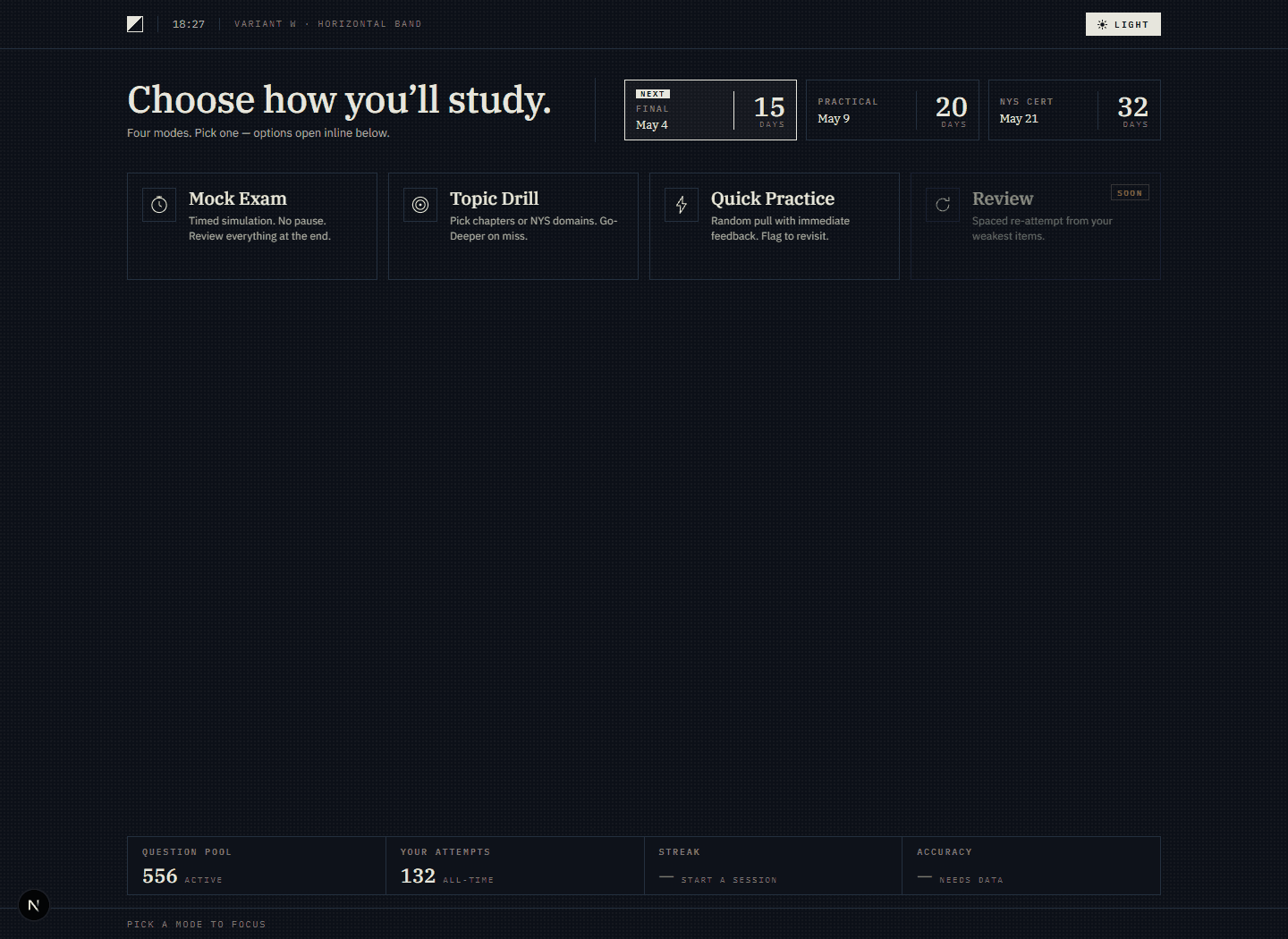Screen dimensions: 1288x939
Task: Click the Review refresh arrow icon
Action: [943, 205]
